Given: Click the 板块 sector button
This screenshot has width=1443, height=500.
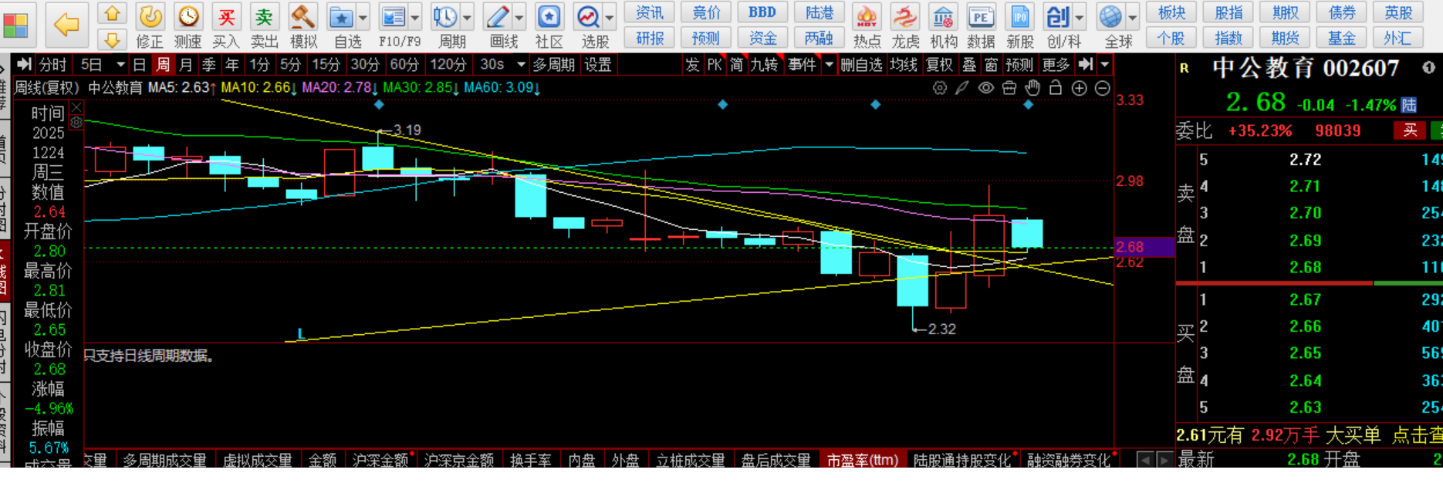Looking at the screenshot, I should (1172, 13).
